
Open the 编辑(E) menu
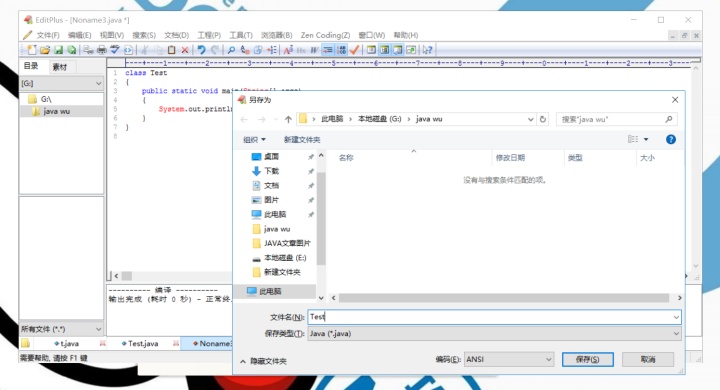pyautogui.click(x=79, y=35)
